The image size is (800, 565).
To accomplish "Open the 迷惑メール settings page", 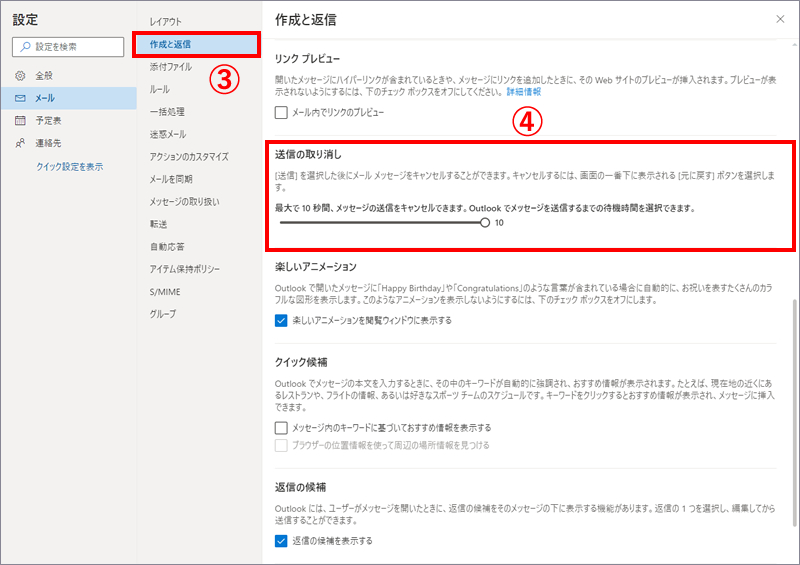I will point(169,134).
